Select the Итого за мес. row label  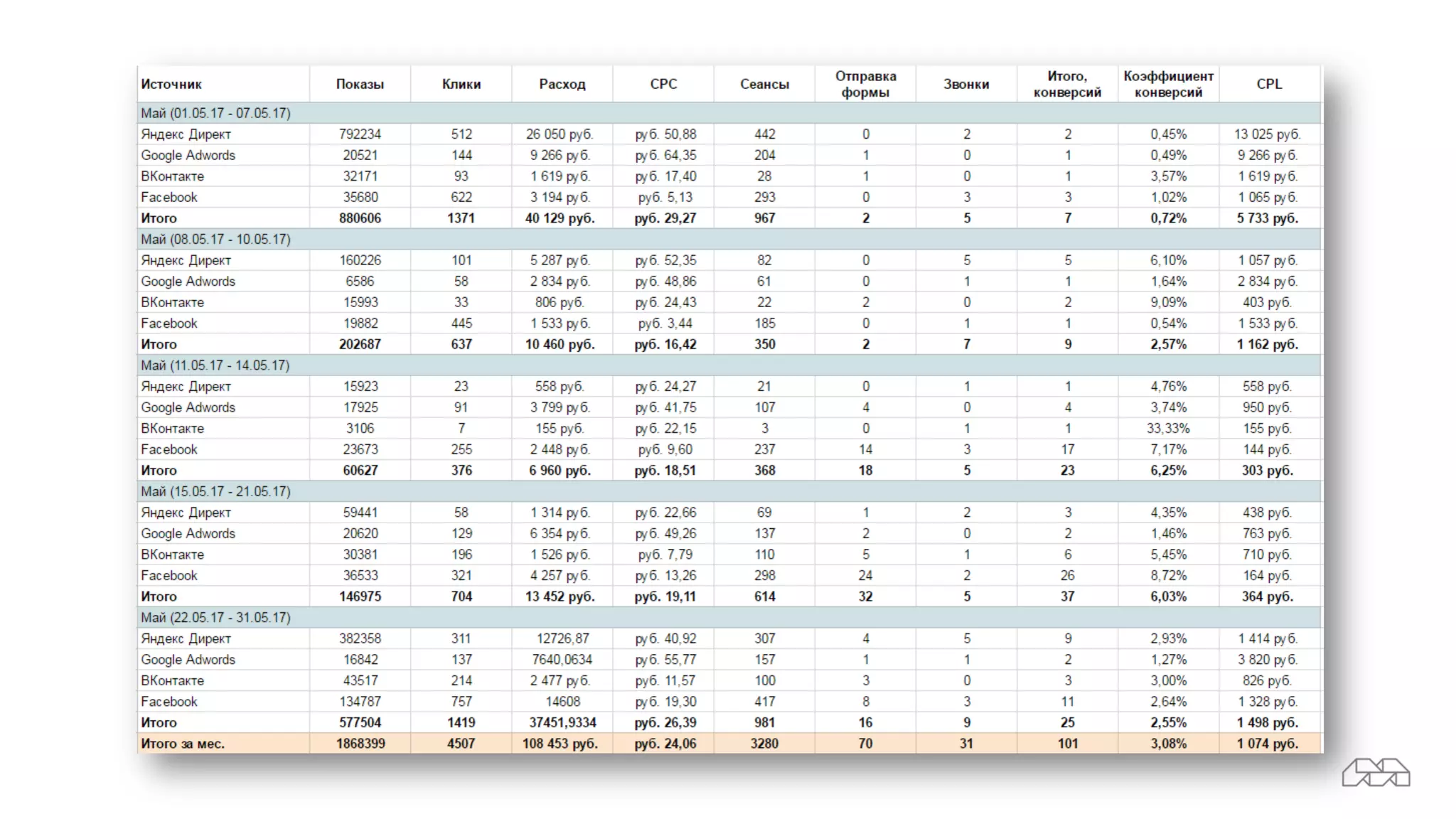coord(183,744)
